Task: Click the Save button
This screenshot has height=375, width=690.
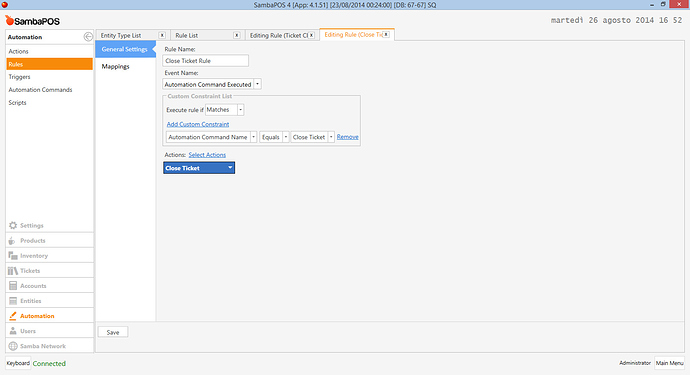Action: [x=113, y=332]
